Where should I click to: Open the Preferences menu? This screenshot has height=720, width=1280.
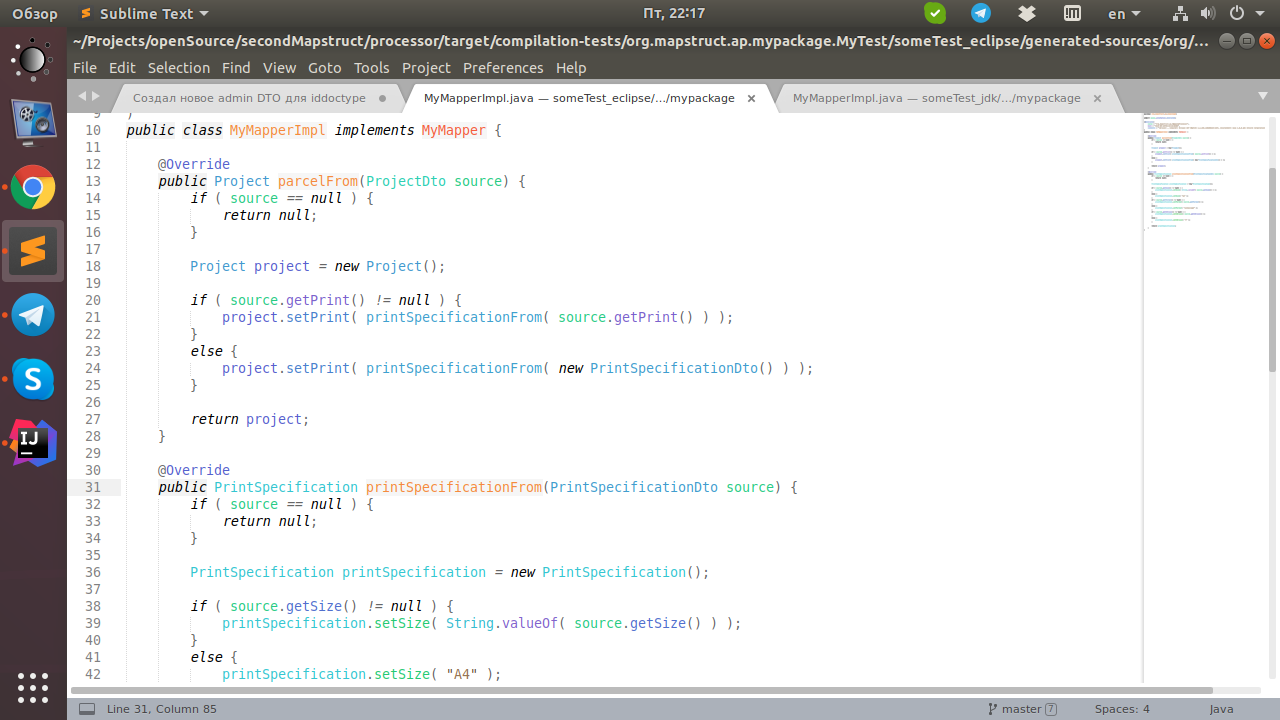(503, 68)
